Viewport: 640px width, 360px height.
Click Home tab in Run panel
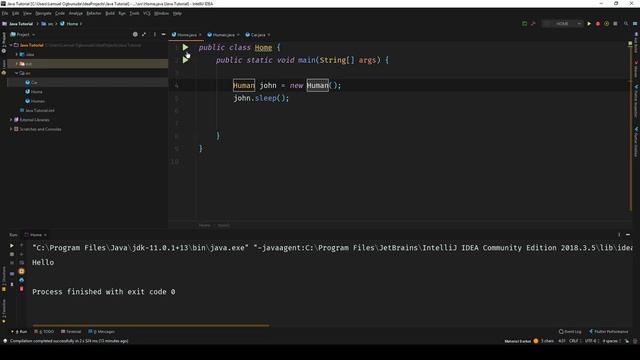coord(36,235)
